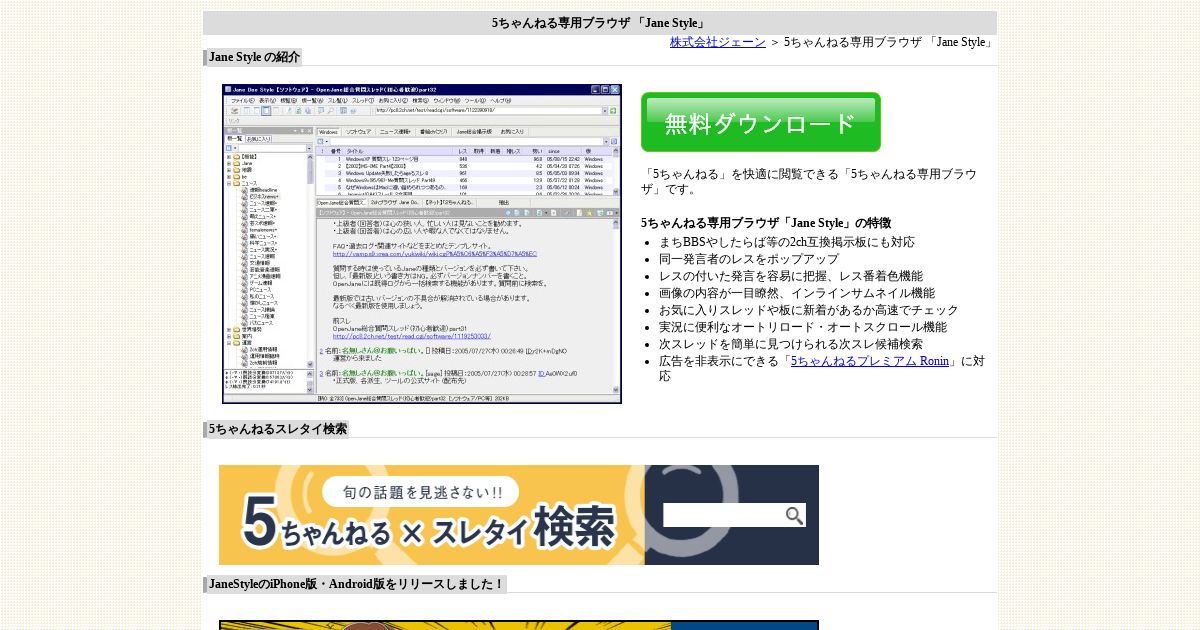Screen dimensions: 1200x630
Task: Click the 5ちゃんねる × スレタイ検索 banner logo
Action: (430, 515)
